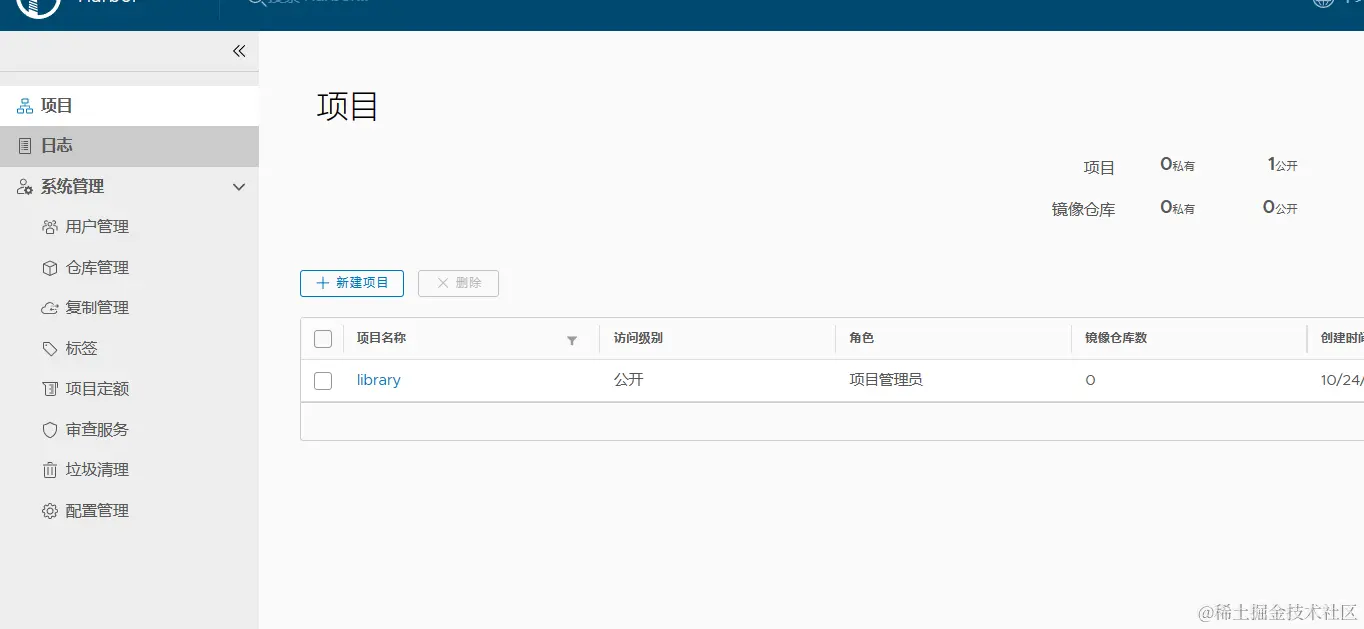Open 复制管理 page
The height and width of the screenshot is (629, 1364).
point(97,308)
